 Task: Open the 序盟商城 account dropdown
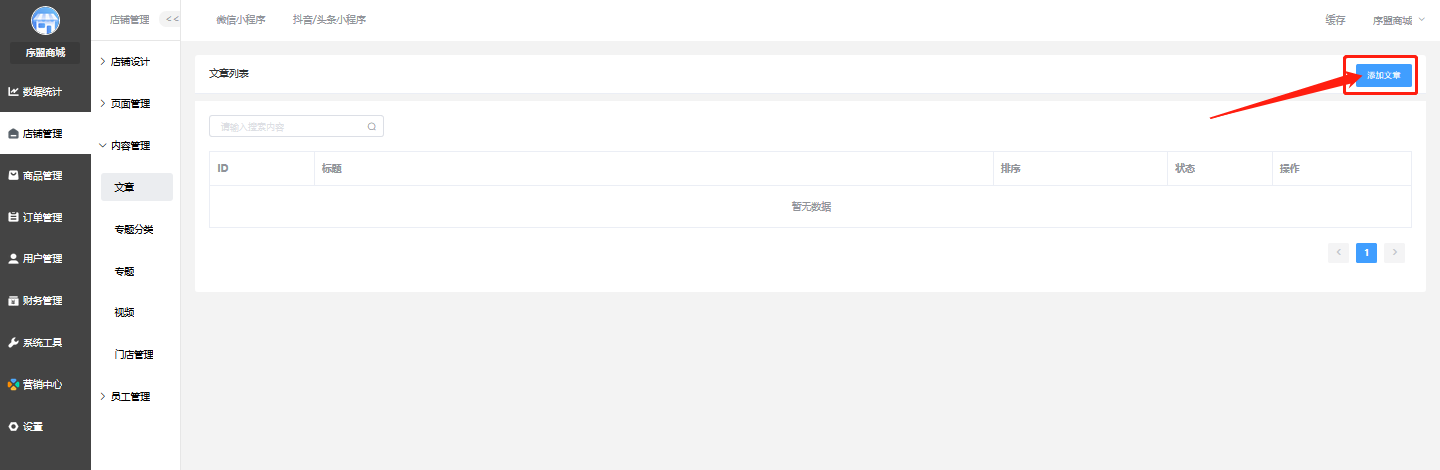coord(1398,20)
